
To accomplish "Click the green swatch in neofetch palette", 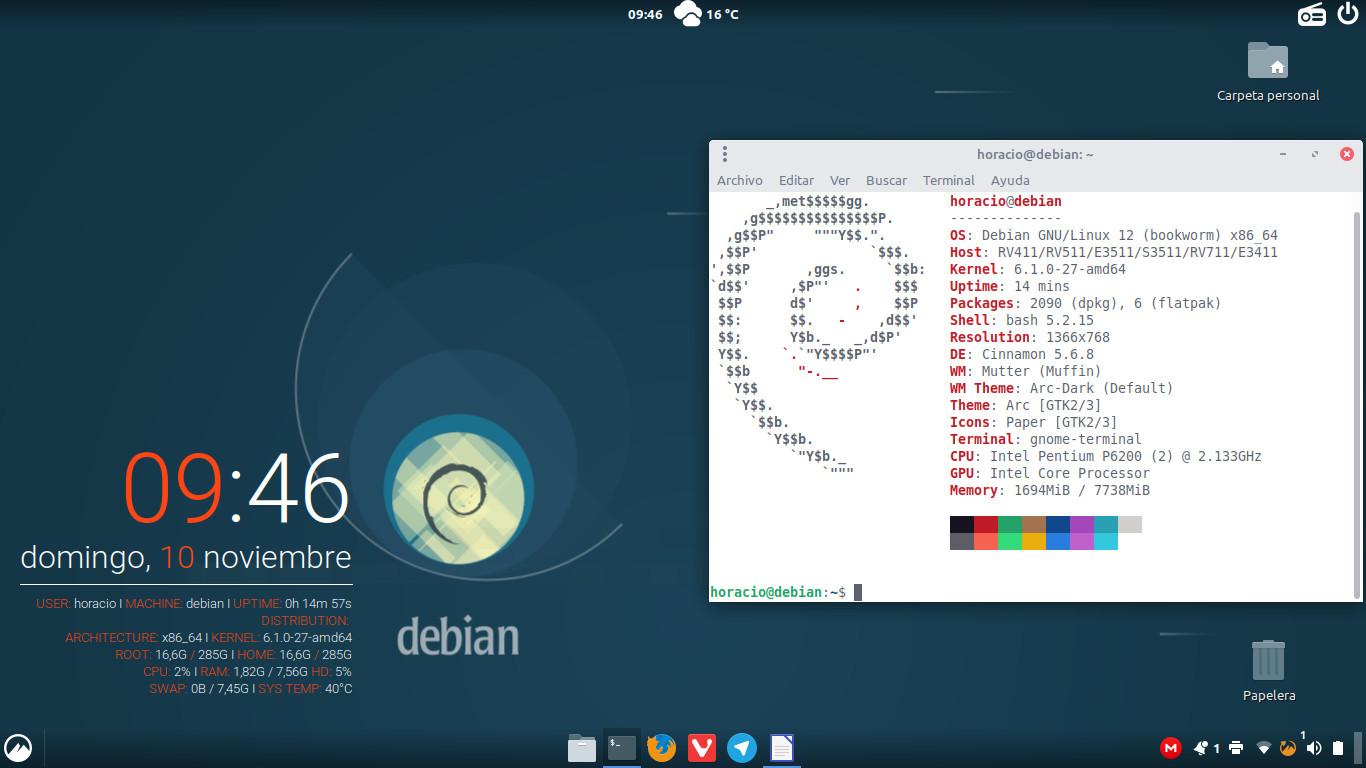I will [1010, 524].
